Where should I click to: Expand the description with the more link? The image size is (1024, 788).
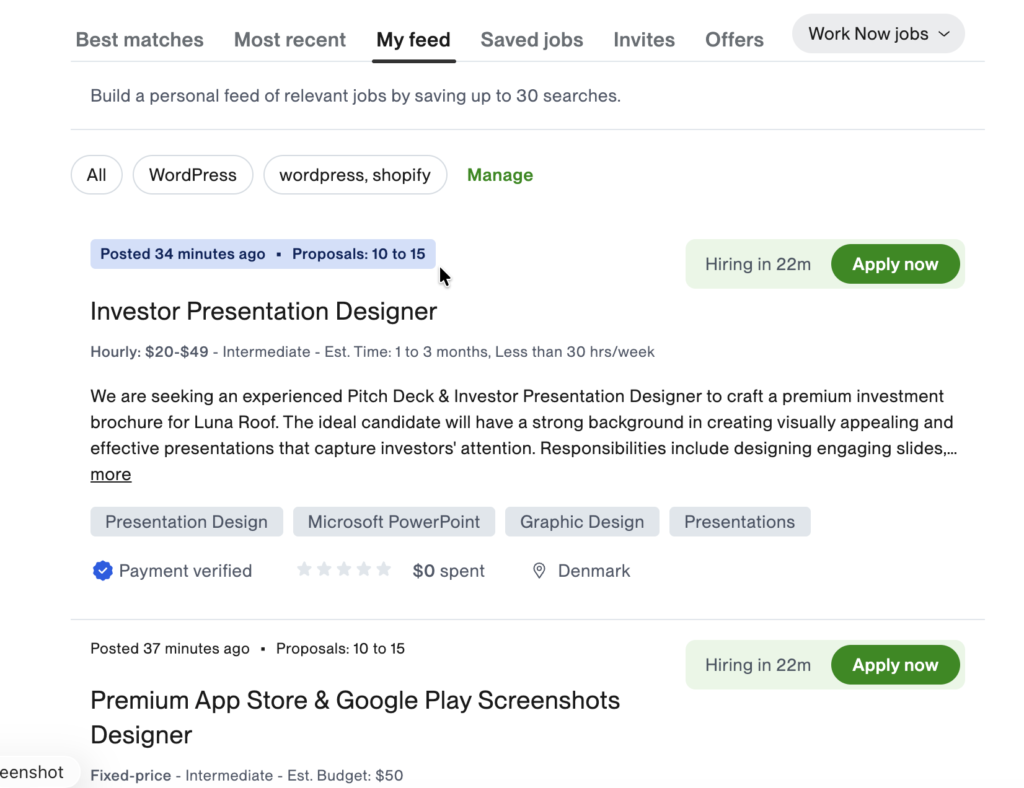pyautogui.click(x=110, y=475)
